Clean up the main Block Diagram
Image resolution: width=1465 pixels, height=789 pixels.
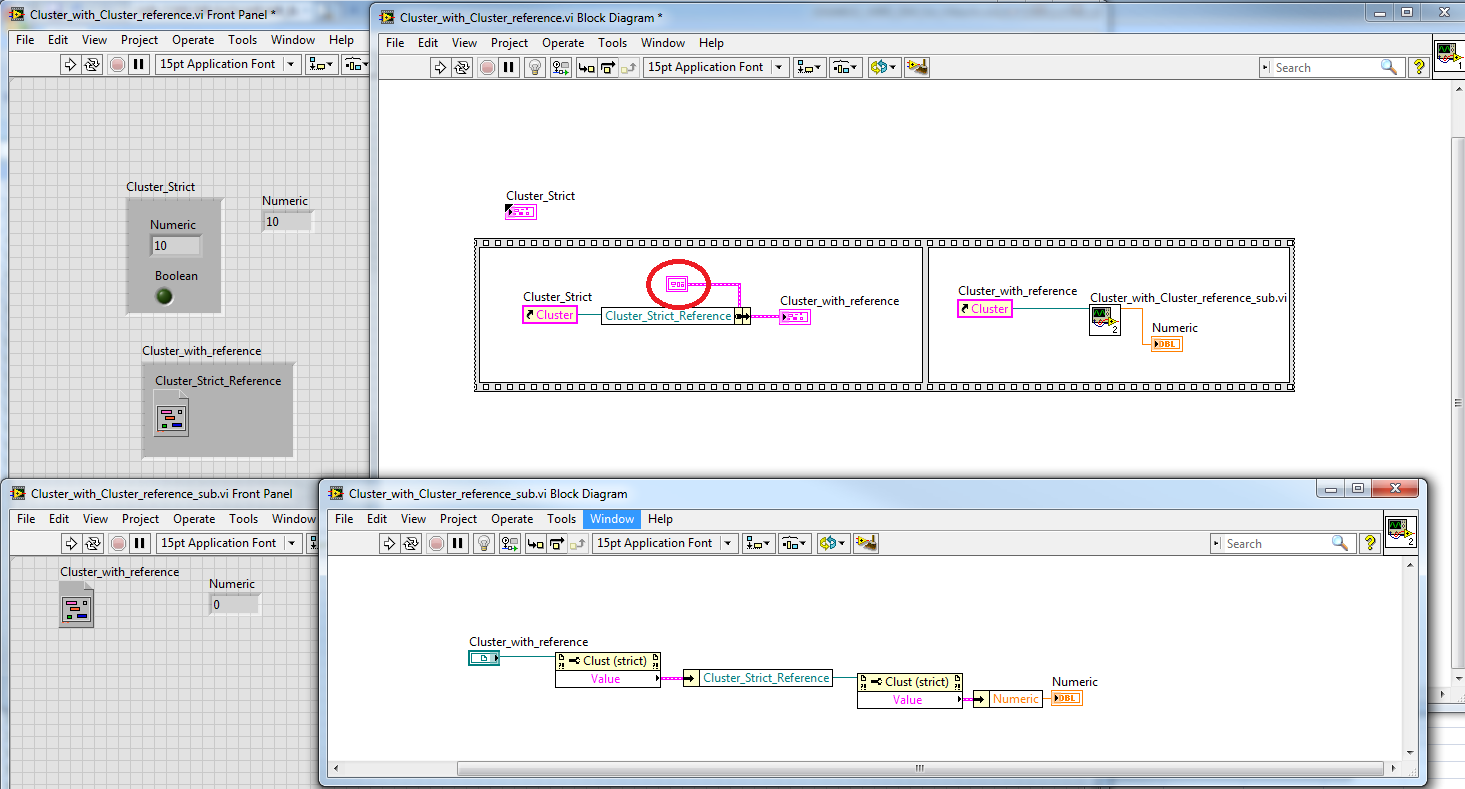point(917,67)
